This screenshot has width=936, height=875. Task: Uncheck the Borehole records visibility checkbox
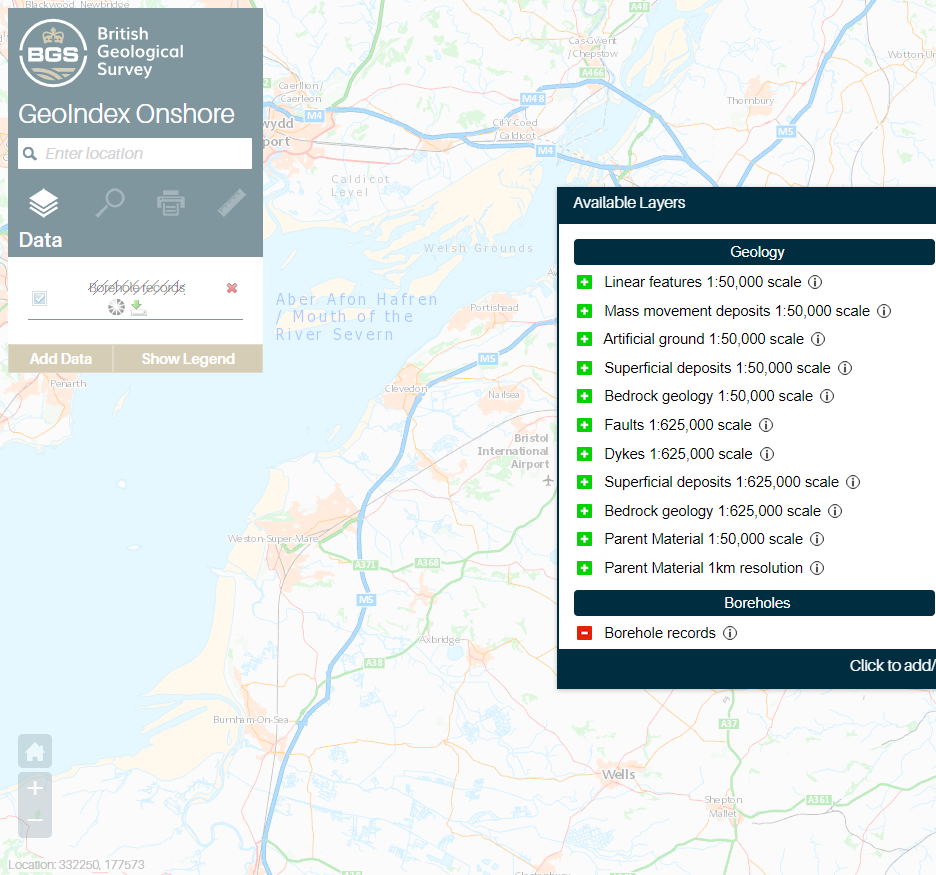[x=40, y=298]
